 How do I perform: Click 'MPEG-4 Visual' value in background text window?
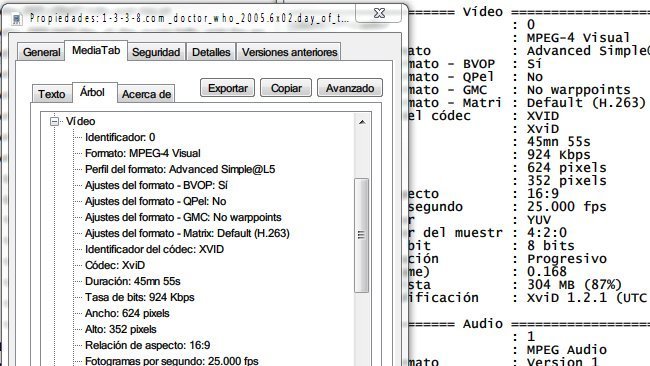[578, 38]
